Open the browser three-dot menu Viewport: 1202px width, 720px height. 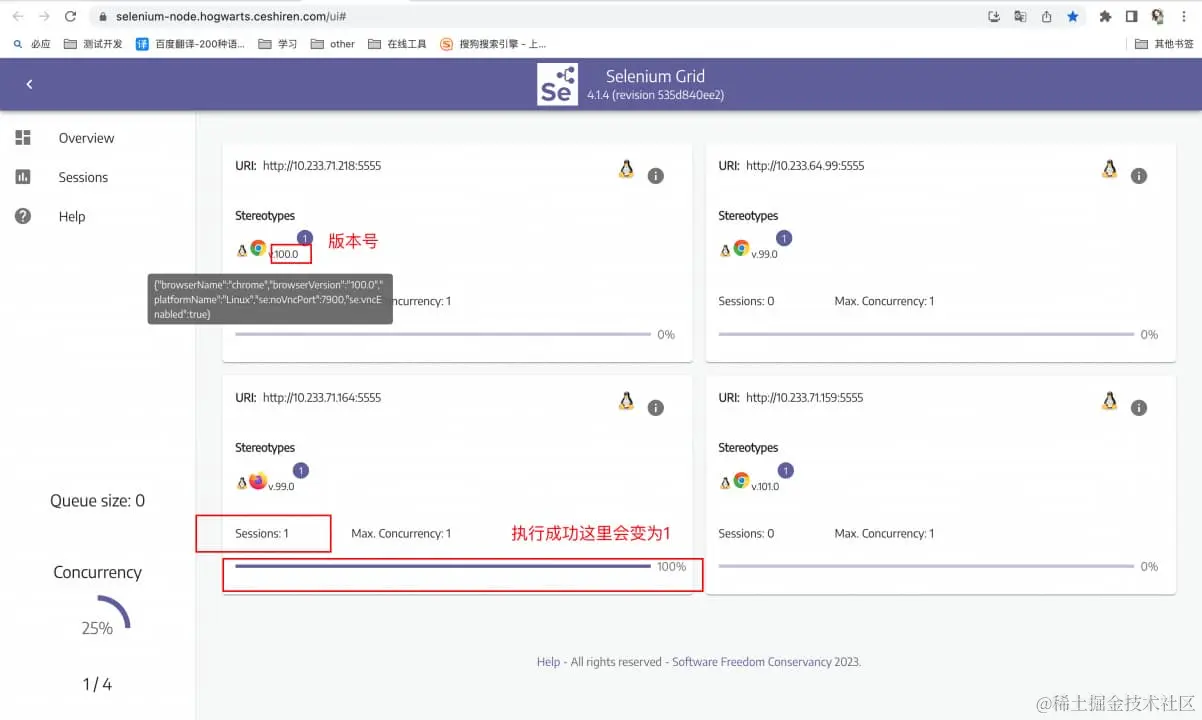coord(1185,16)
